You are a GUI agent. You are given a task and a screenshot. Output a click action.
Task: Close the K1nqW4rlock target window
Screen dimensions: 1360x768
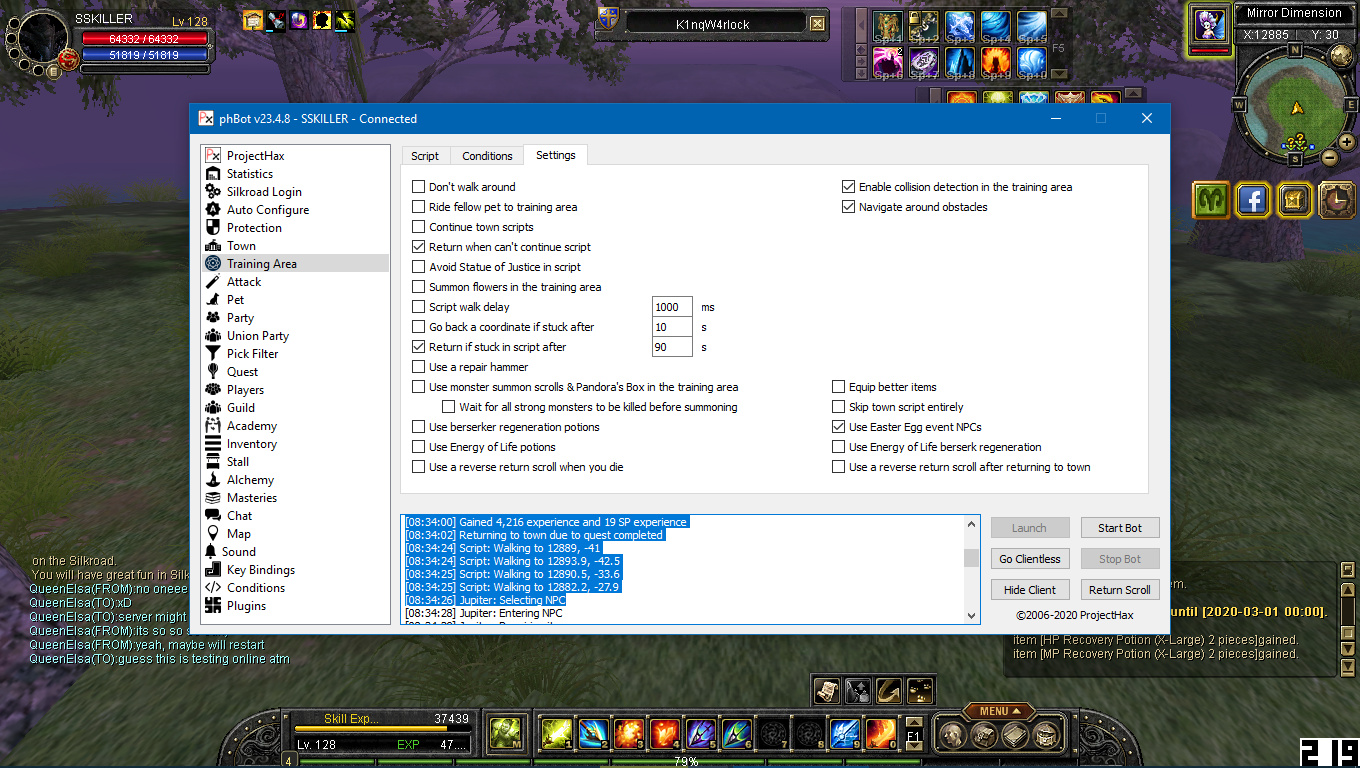pos(817,24)
